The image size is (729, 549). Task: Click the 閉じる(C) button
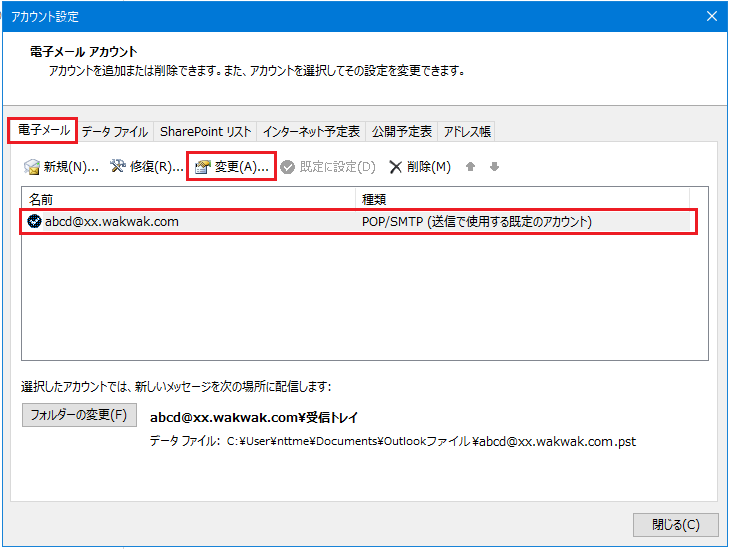(x=674, y=524)
